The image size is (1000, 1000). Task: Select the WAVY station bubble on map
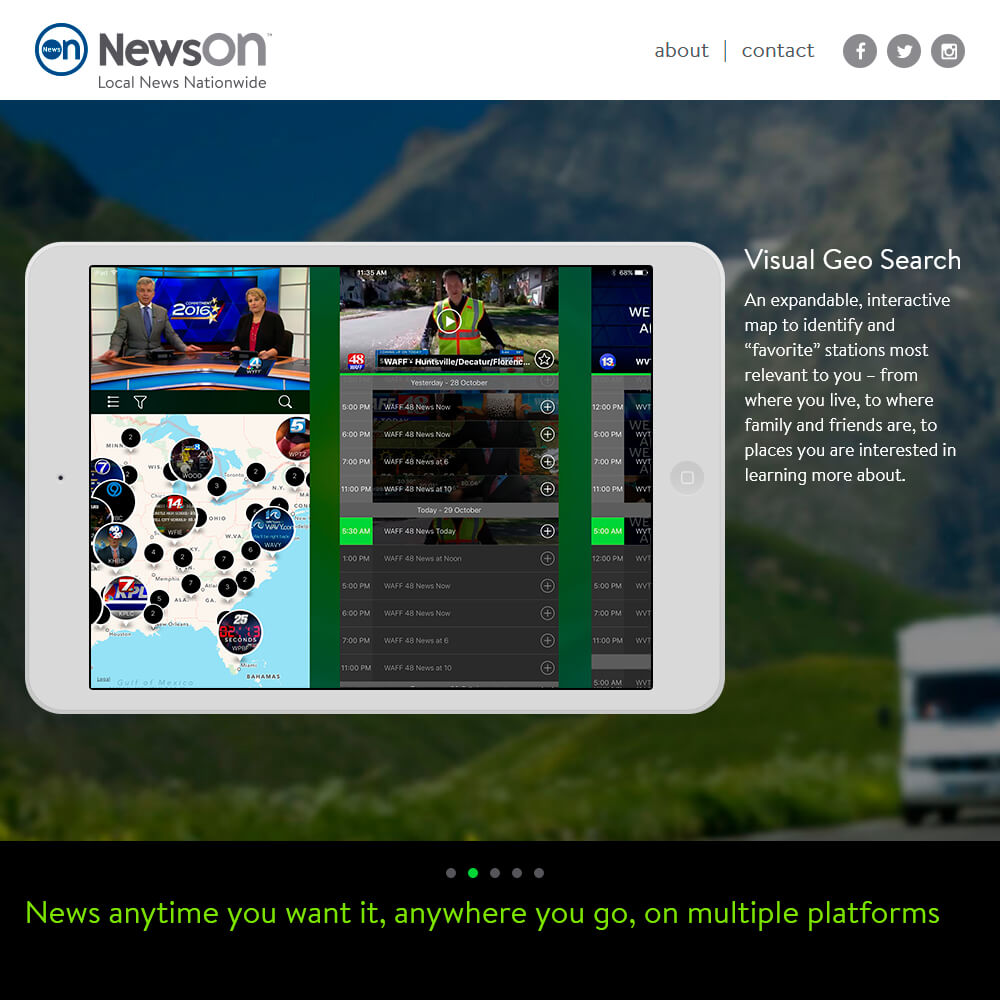coord(272,529)
